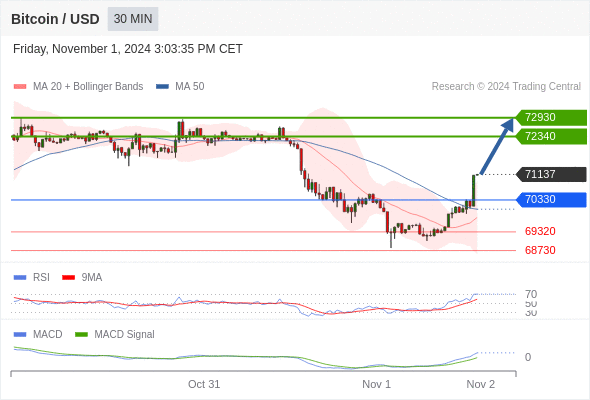Click the Bitcoin / USD title
Viewport: 590px width, 400px height.
(x=55, y=19)
